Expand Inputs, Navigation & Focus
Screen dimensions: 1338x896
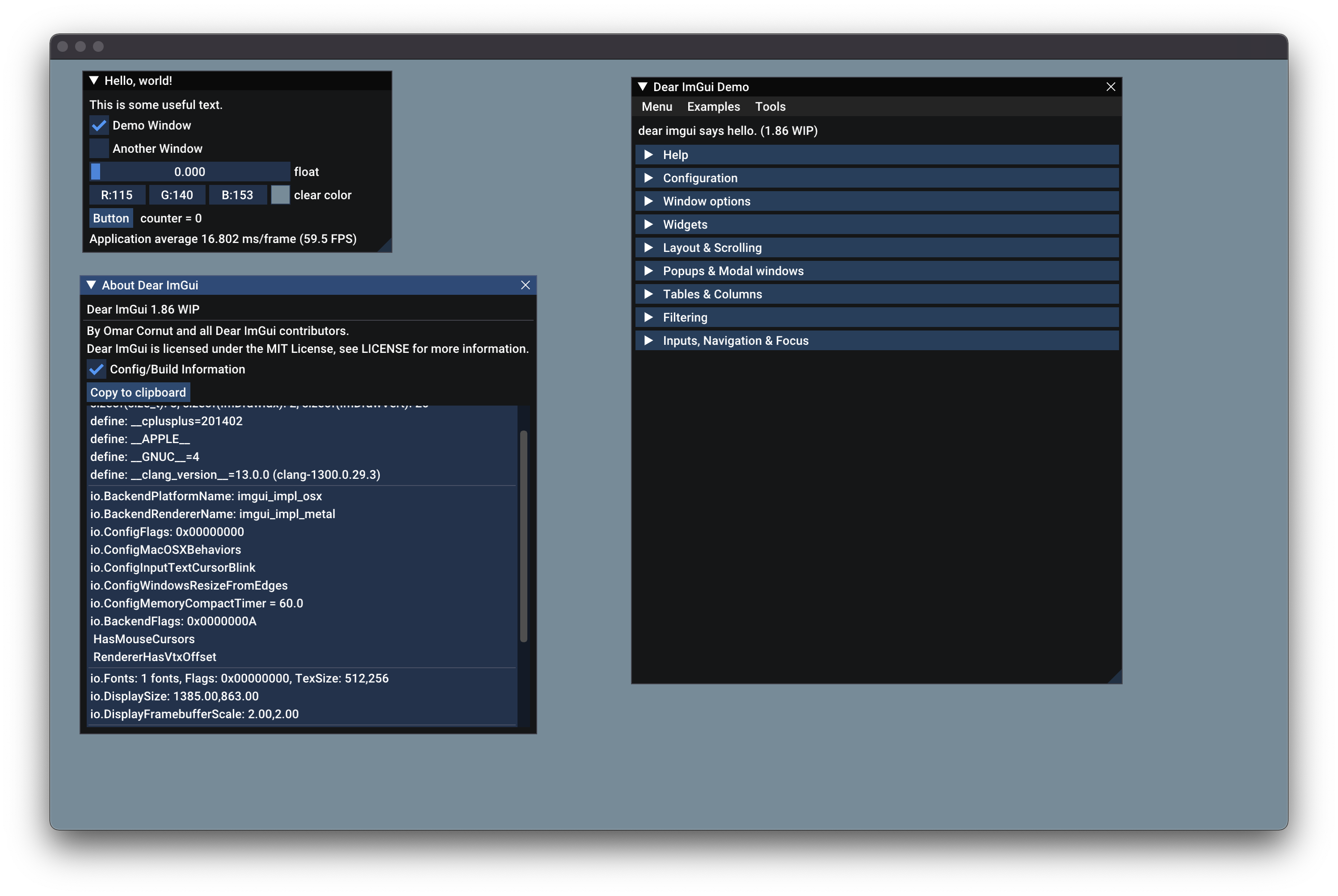pos(736,340)
